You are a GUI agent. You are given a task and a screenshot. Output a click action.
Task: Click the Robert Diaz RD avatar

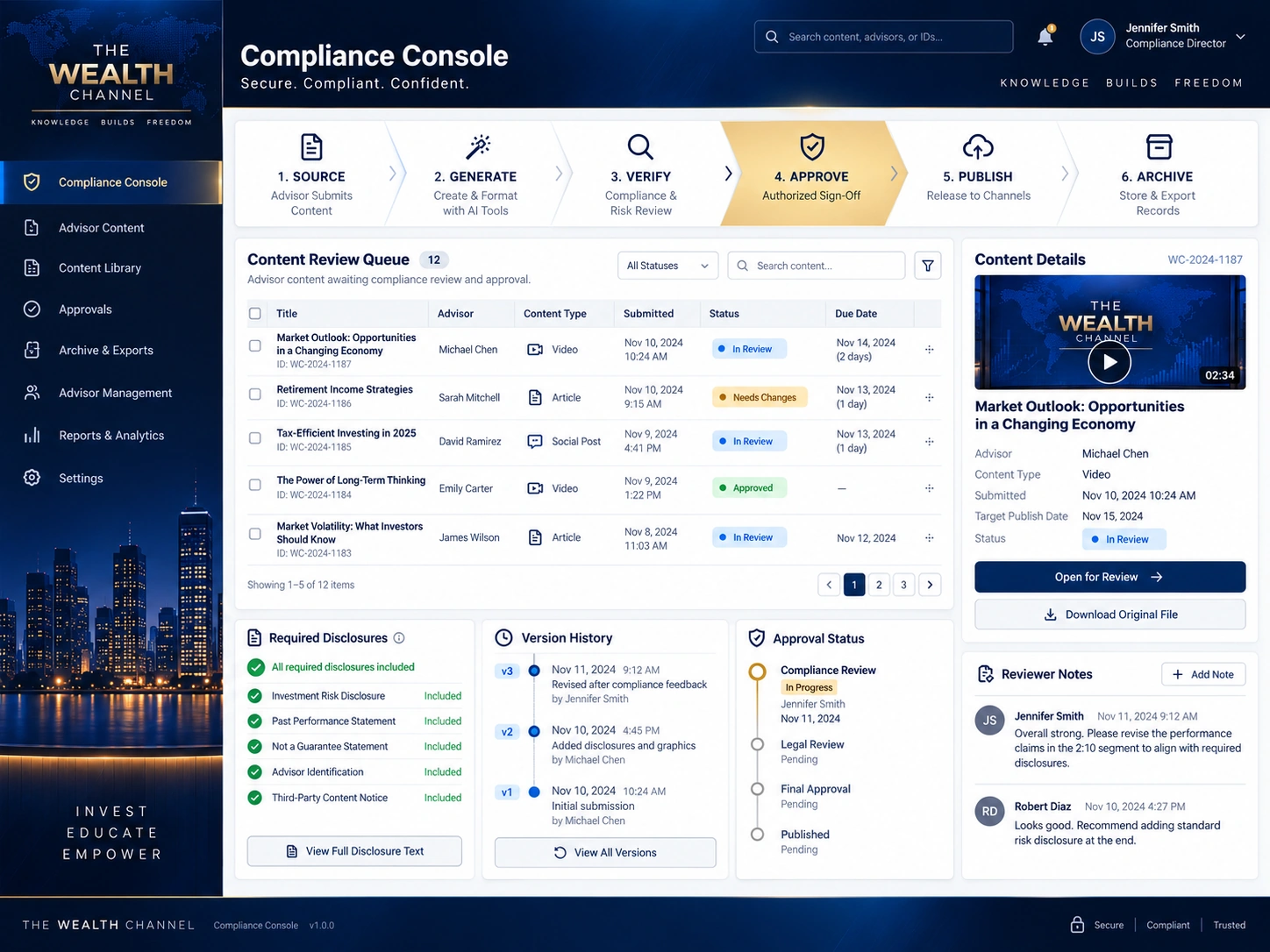point(989,811)
